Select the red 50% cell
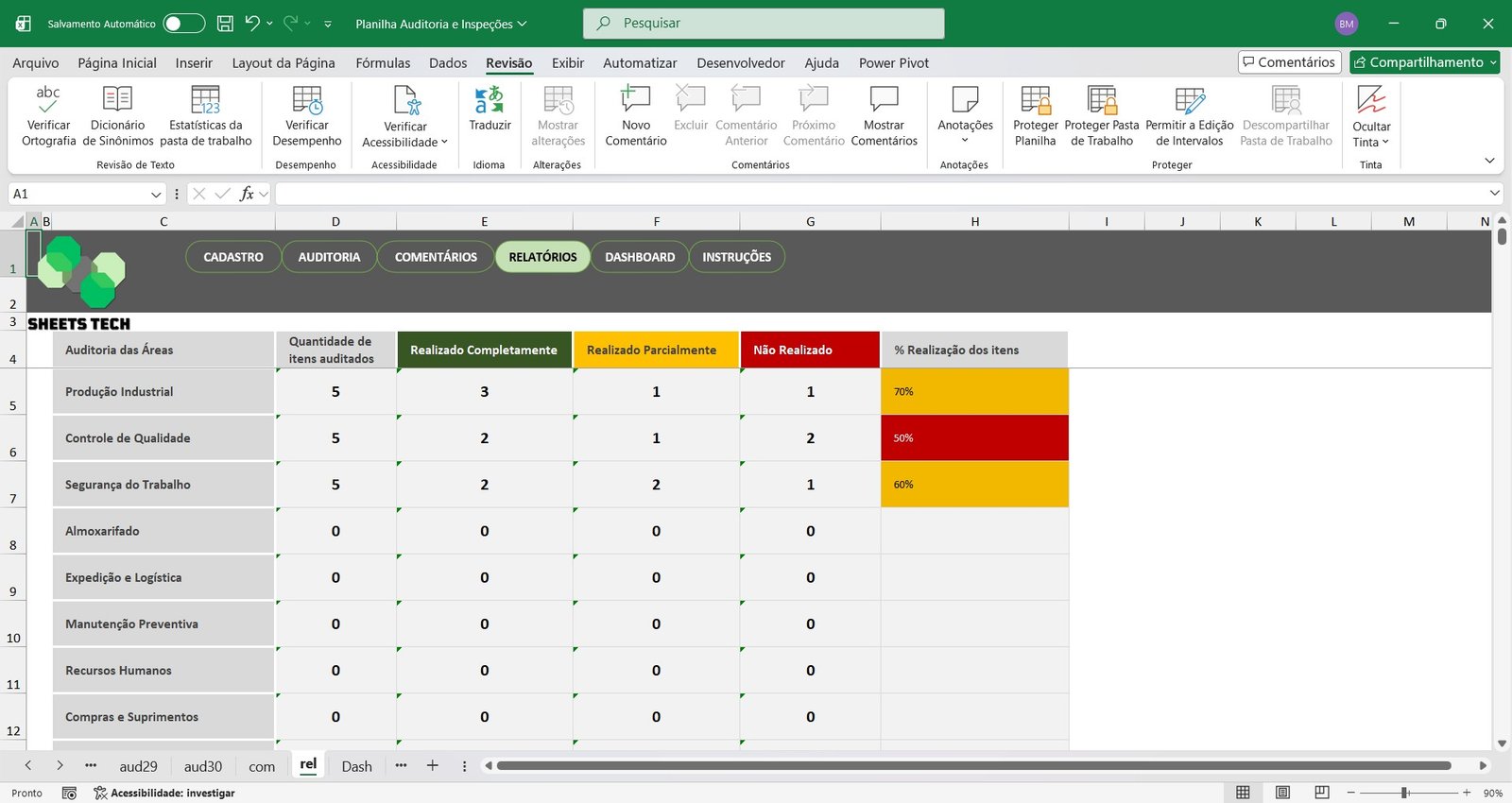 point(974,438)
